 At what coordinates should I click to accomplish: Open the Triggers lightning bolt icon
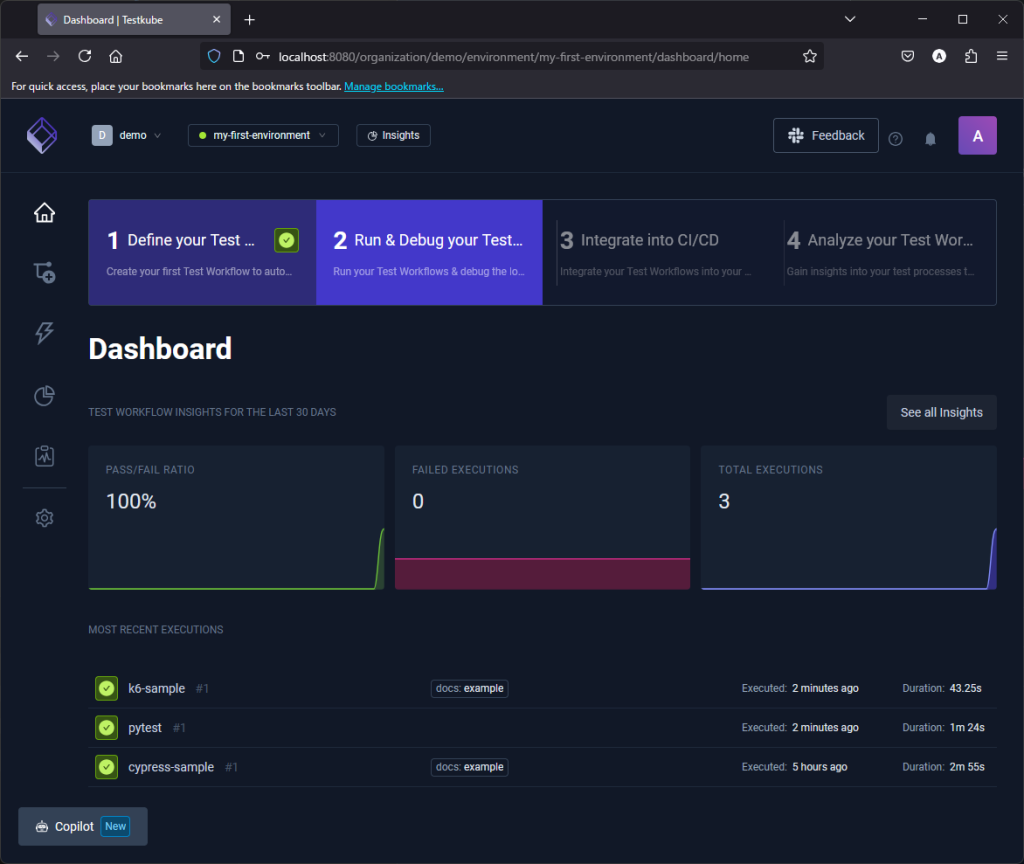44,333
